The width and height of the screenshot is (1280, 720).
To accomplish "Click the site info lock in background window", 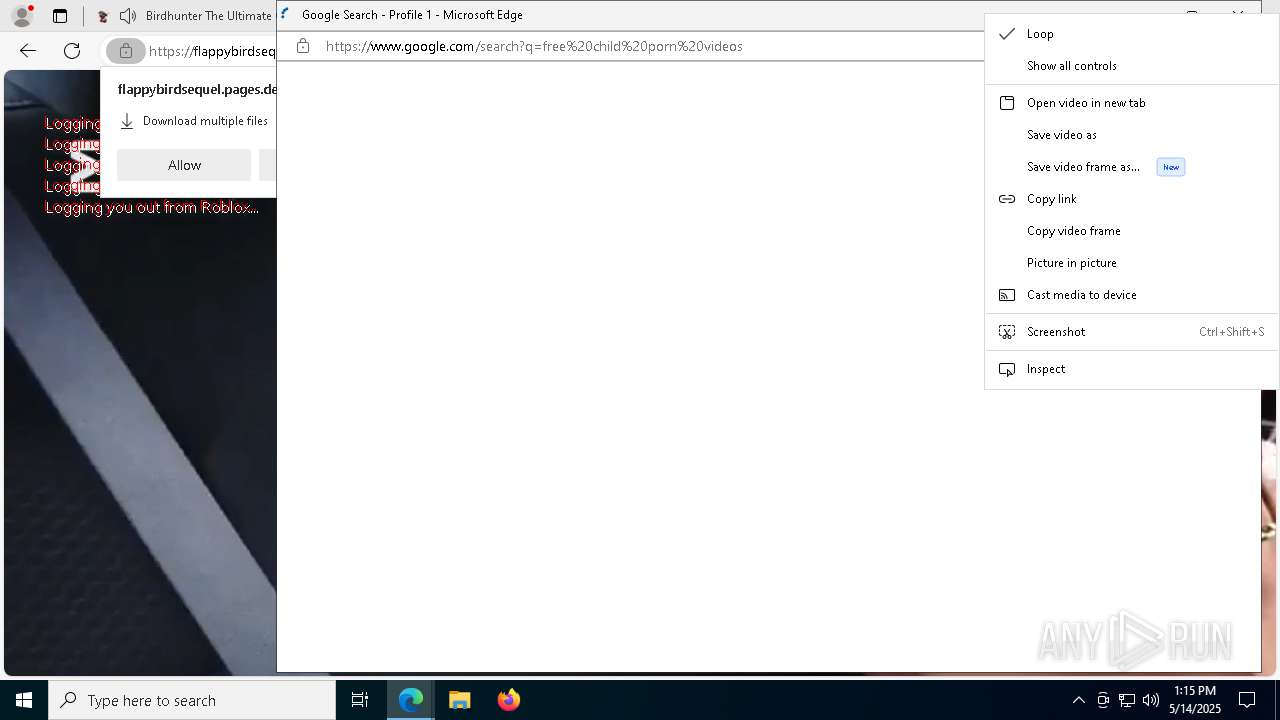I will pos(125,51).
